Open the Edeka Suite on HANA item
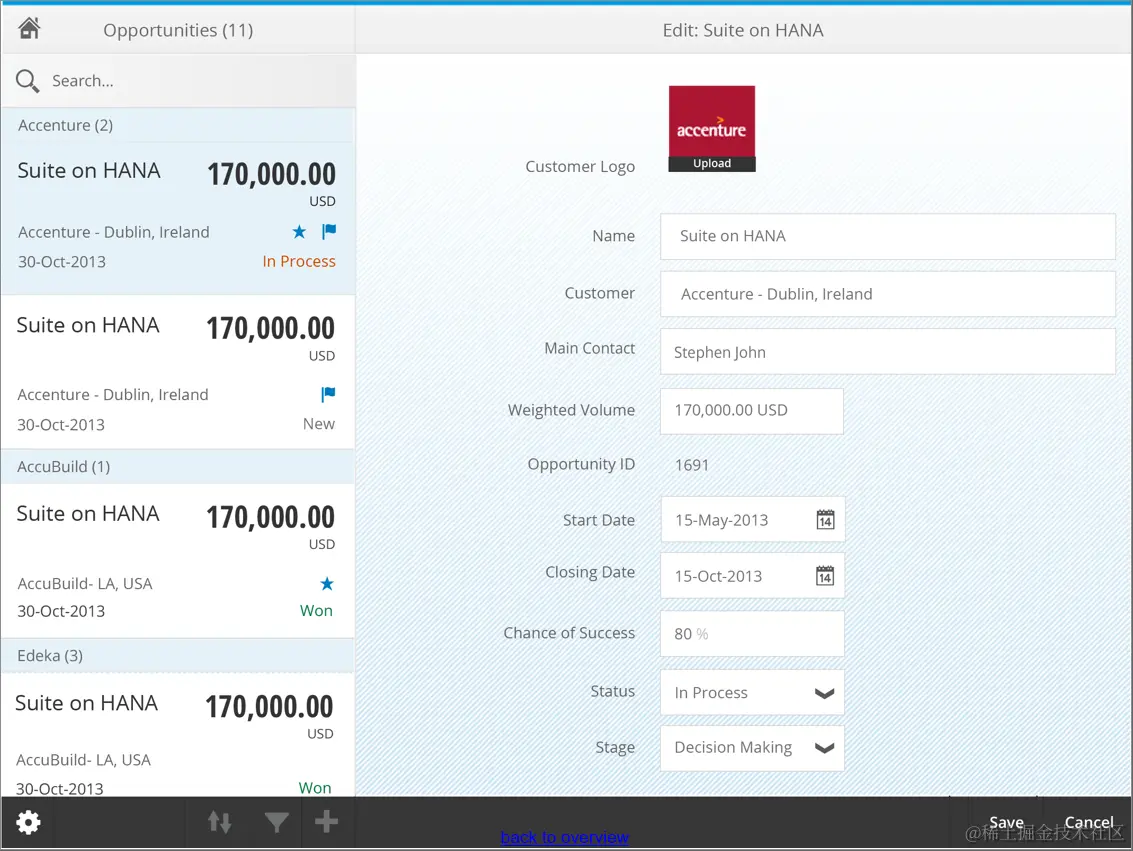 [x=178, y=735]
